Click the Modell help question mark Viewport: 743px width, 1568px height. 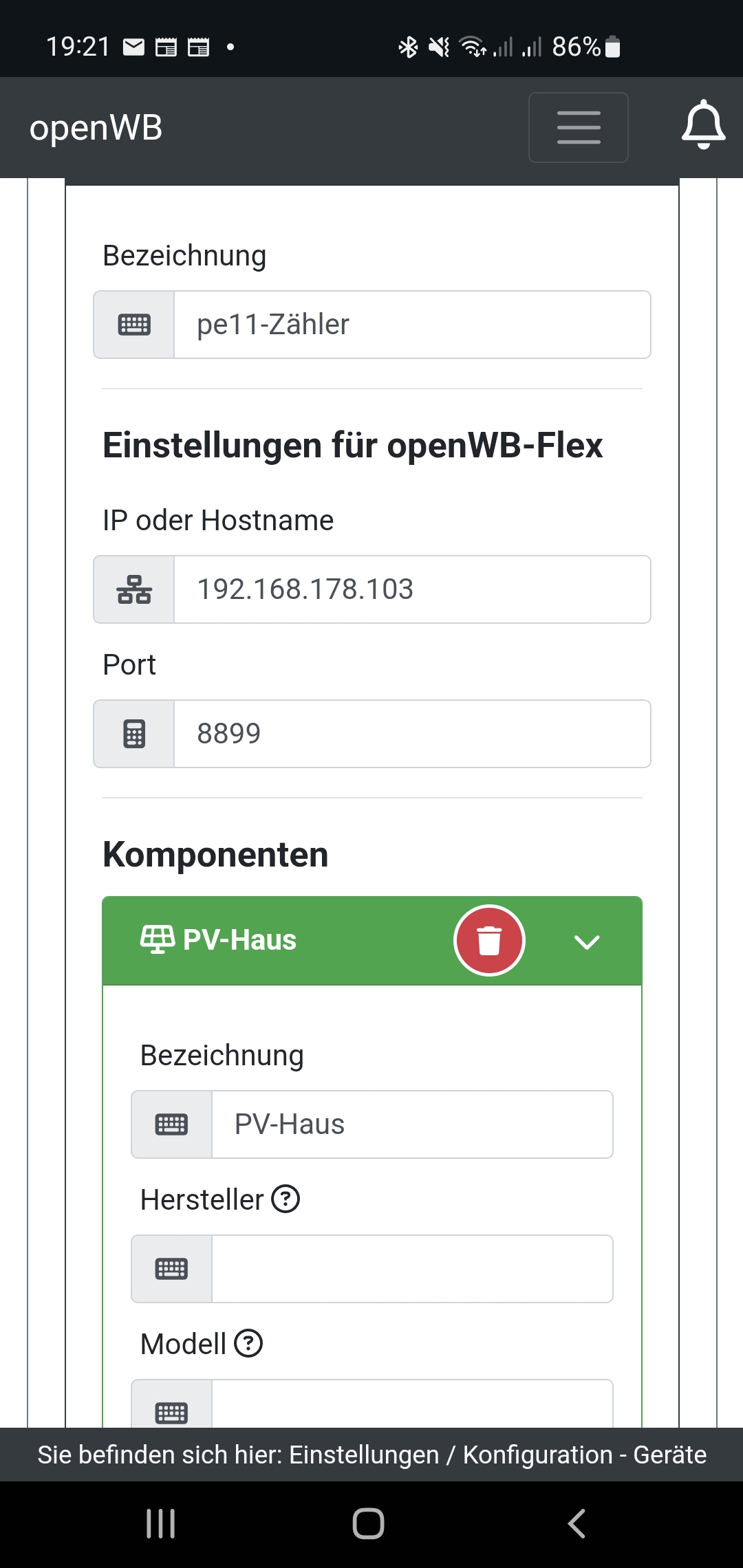click(x=248, y=1344)
